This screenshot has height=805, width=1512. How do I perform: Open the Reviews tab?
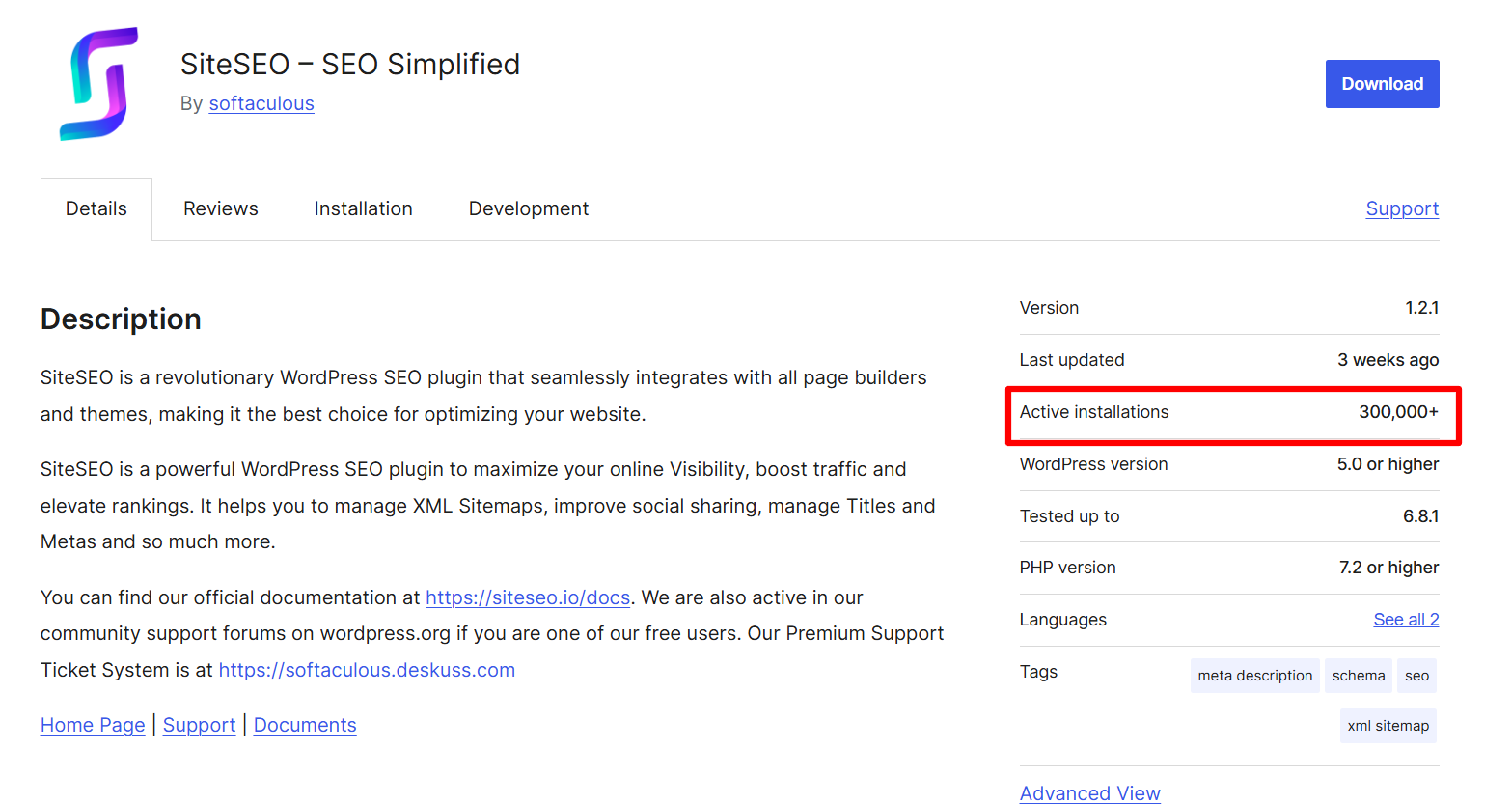pyautogui.click(x=221, y=208)
